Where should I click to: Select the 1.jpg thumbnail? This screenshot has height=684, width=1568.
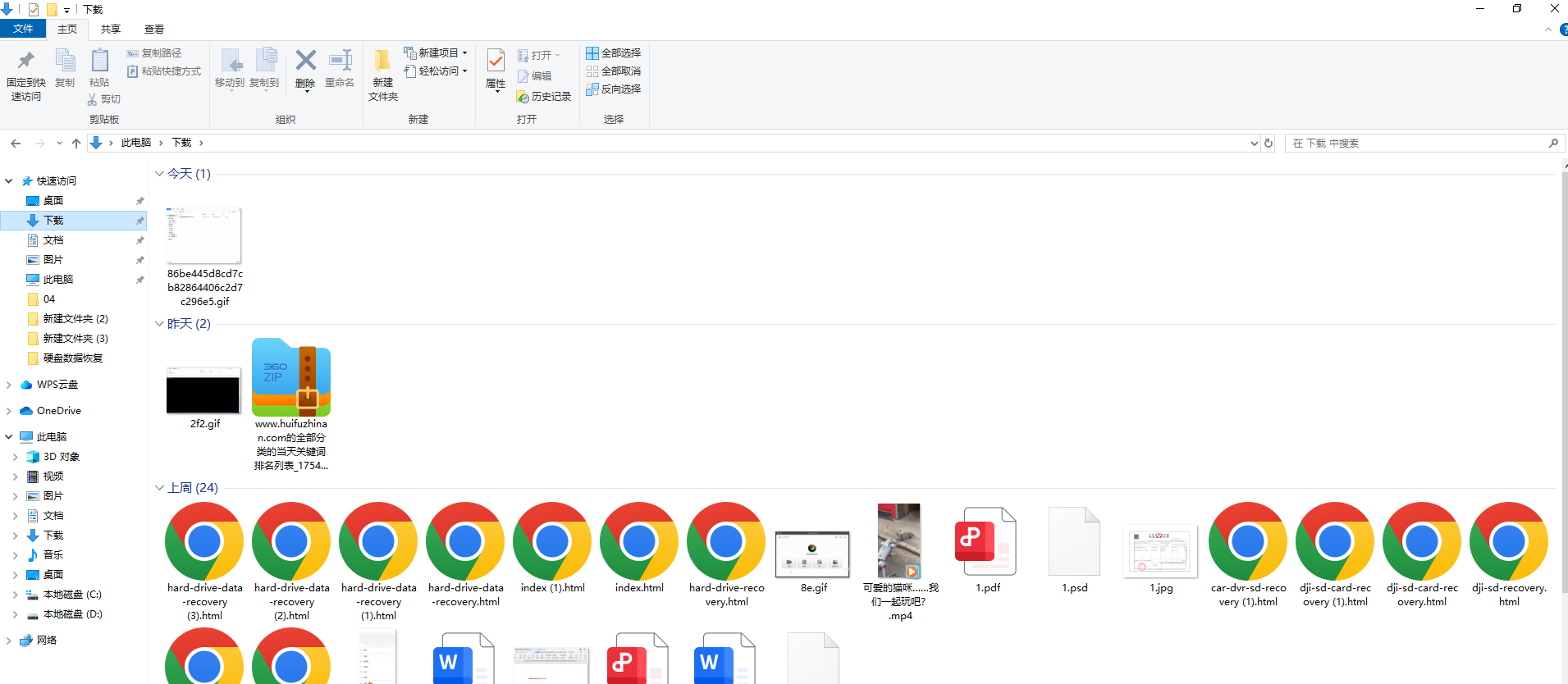[1161, 551]
